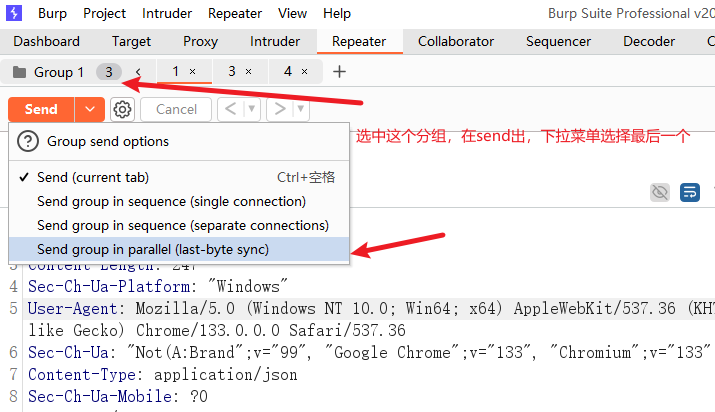Open request send settings gear icon
715x412 pixels.
(122, 109)
